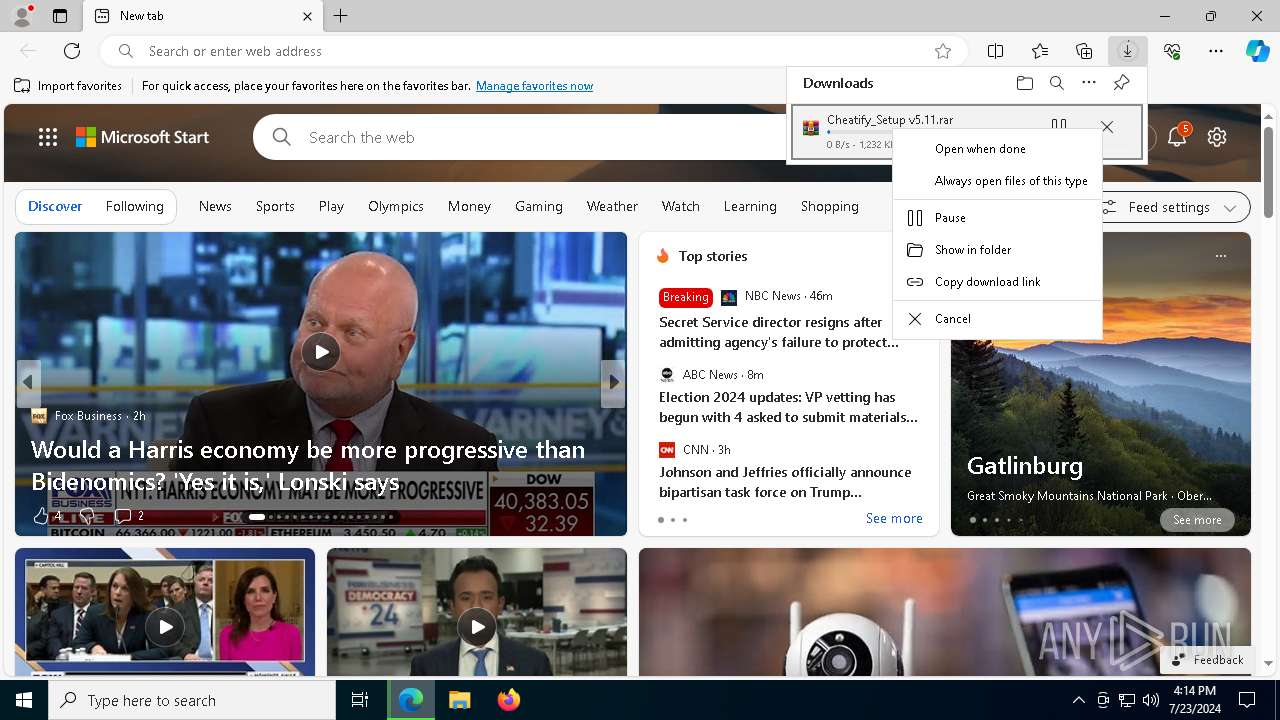Play the Fox Business video
Screen dimensions: 1280x720
coord(321,352)
